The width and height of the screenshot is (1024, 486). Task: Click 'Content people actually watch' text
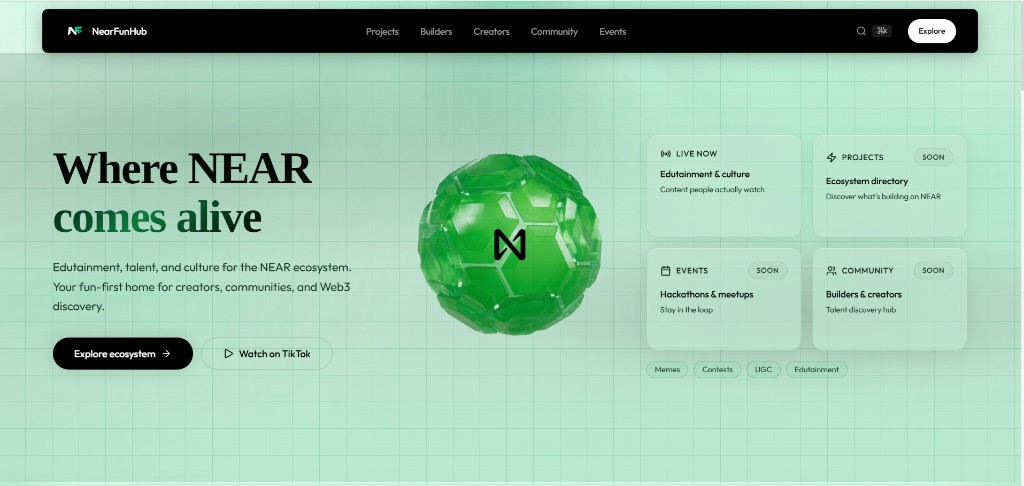712,190
